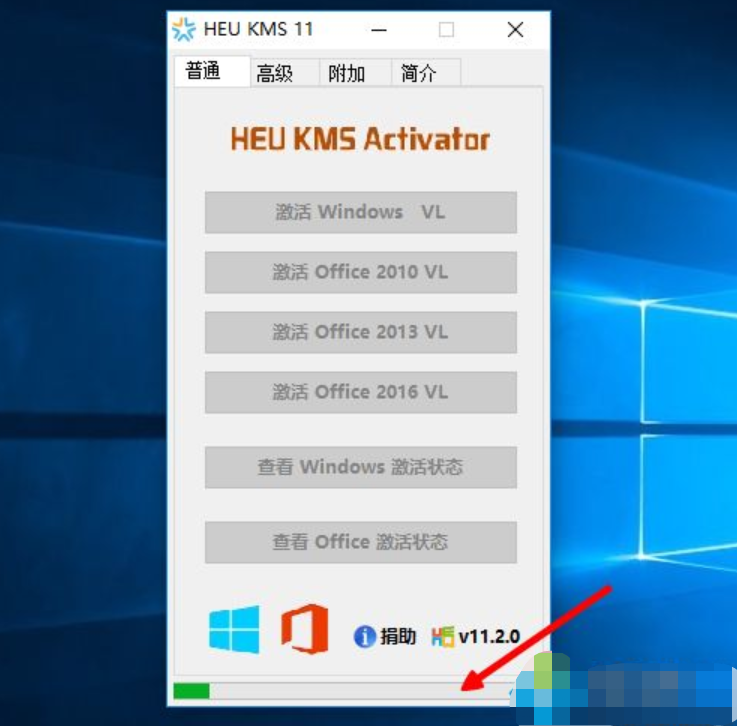Close the HEU KMS 11 window
The width and height of the screenshot is (737, 726).
[516, 30]
